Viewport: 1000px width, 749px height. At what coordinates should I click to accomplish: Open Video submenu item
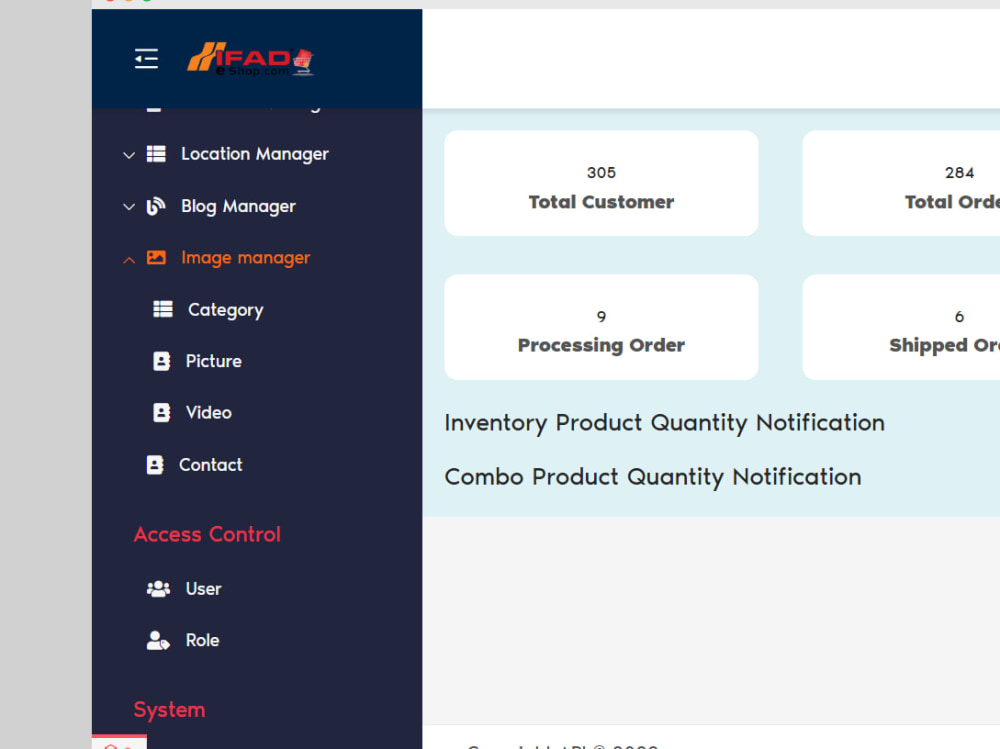coord(209,413)
